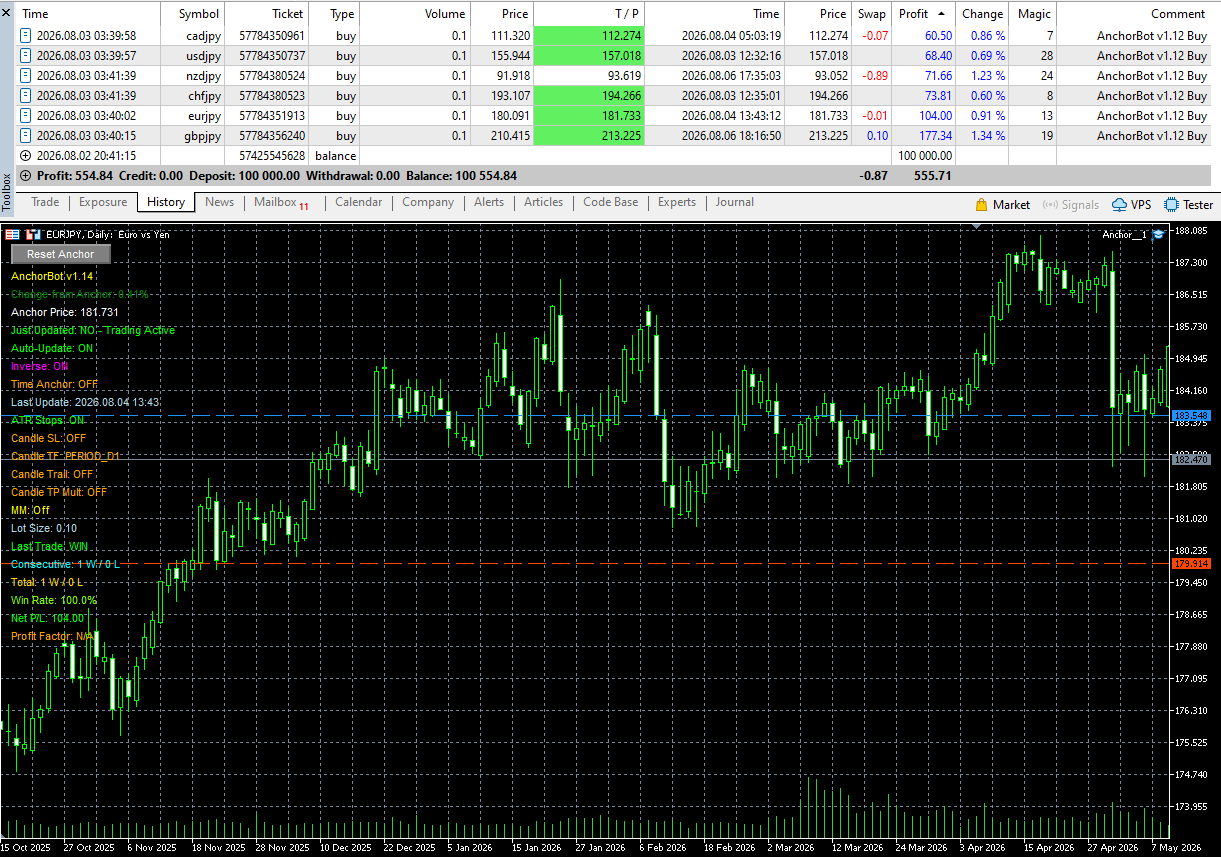
Task: Sort by the Swap column header
Action: pos(872,14)
